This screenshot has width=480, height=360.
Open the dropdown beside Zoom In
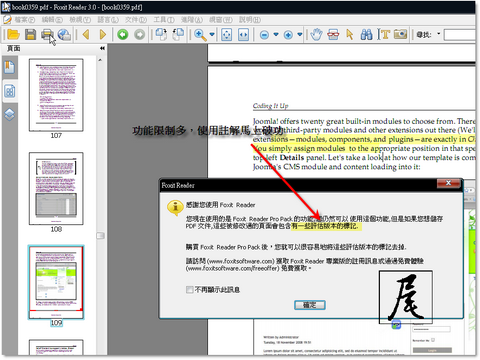tap(300, 34)
